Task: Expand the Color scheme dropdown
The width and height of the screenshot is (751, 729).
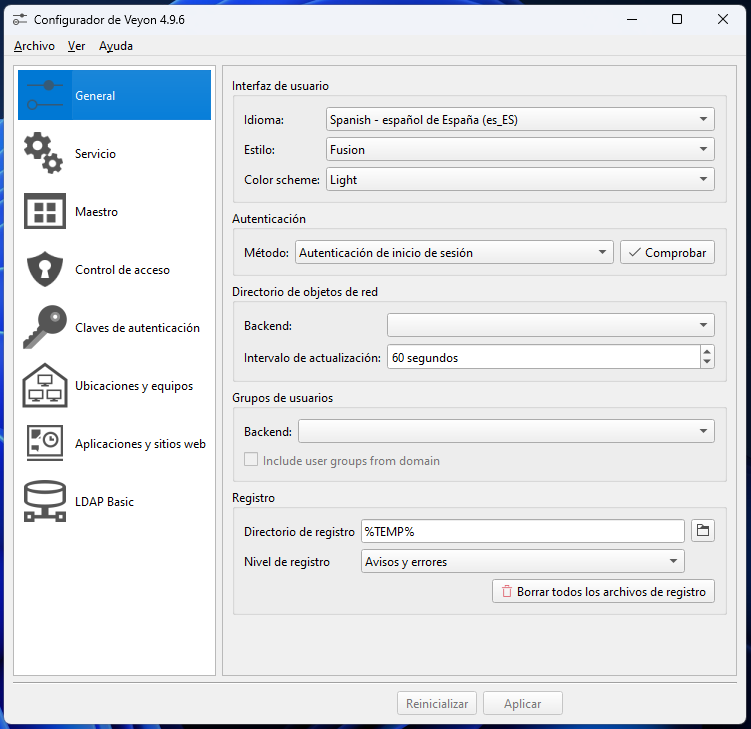Action: click(x=520, y=180)
